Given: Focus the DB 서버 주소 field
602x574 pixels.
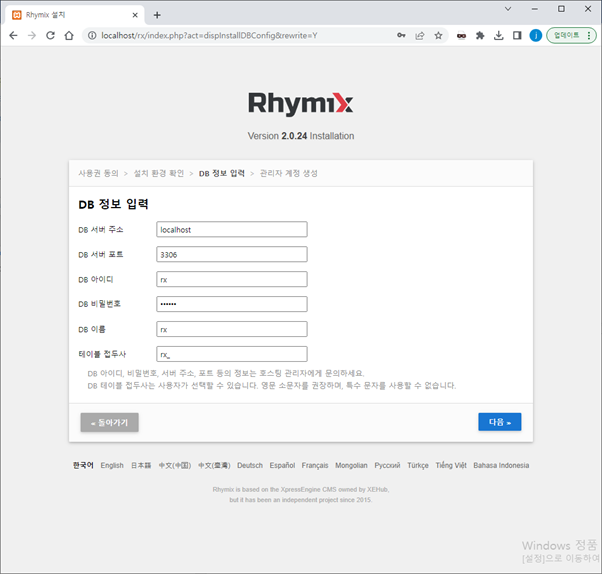Looking at the screenshot, I should click(x=232, y=230).
